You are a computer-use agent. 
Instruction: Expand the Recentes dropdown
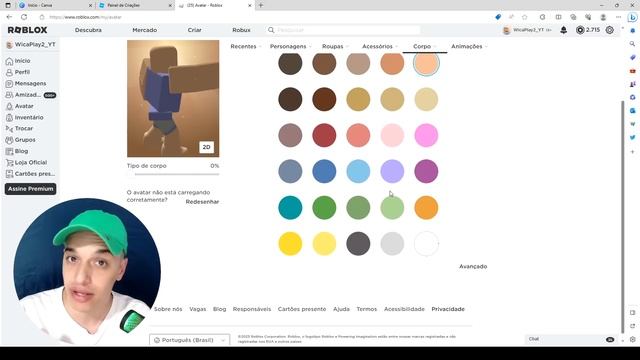click(245, 47)
